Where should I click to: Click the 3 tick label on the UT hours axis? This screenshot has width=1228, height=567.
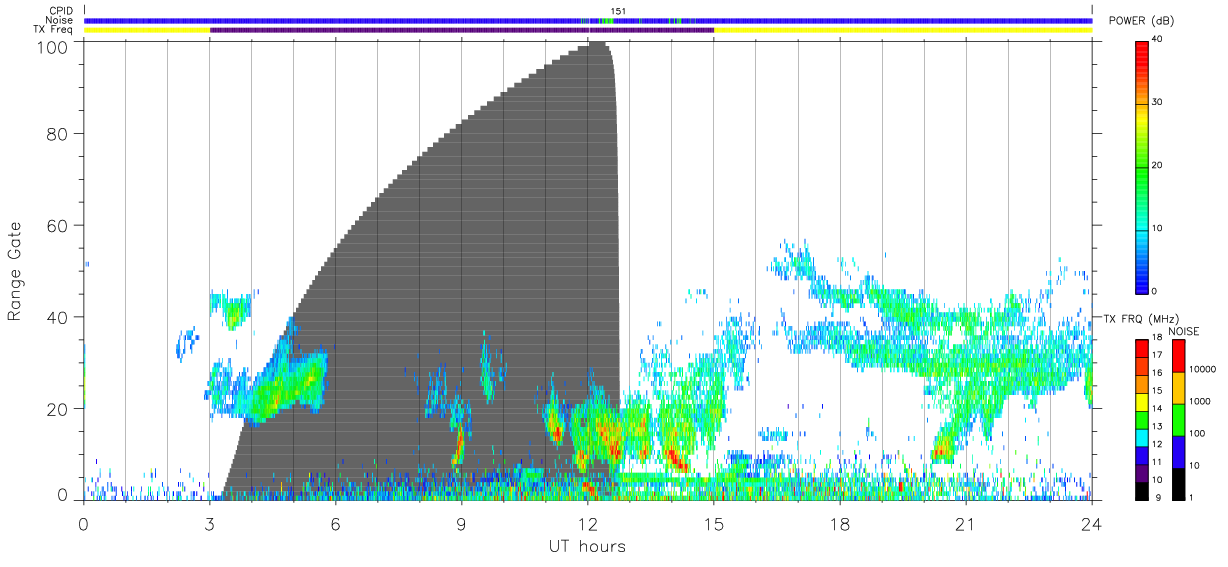pos(209,524)
